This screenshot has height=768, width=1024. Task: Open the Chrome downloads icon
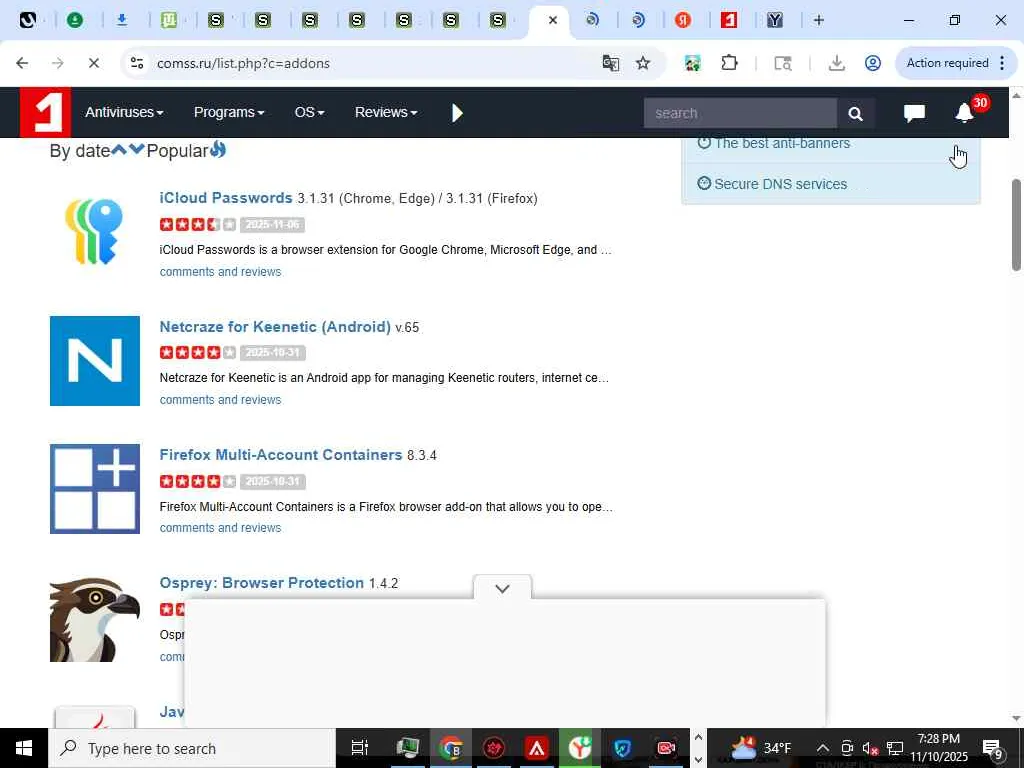click(837, 63)
